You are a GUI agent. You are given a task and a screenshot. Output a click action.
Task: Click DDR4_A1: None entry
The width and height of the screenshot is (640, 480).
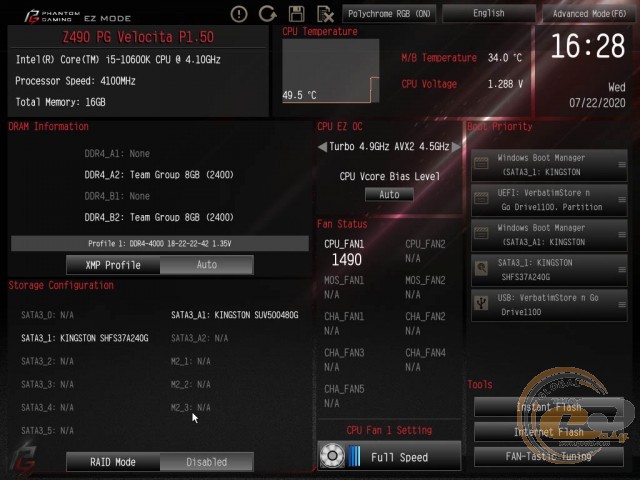coord(117,154)
